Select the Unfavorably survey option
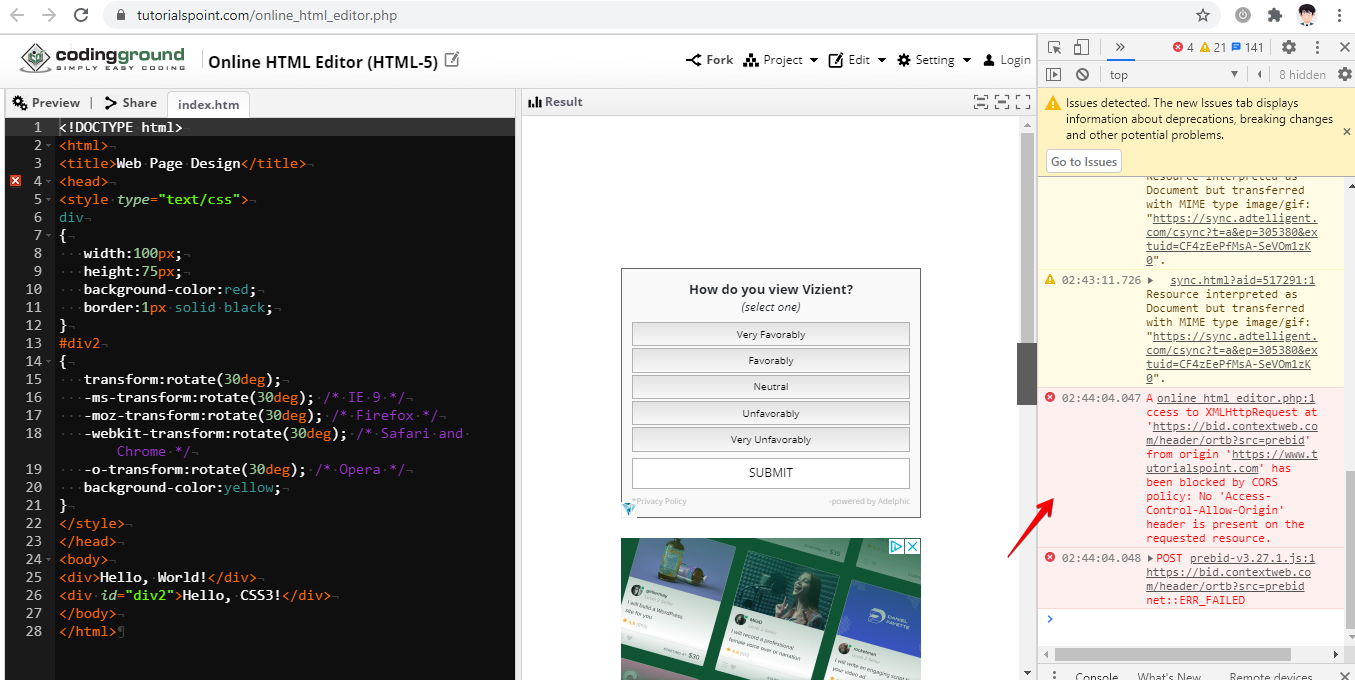 click(x=770, y=413)
